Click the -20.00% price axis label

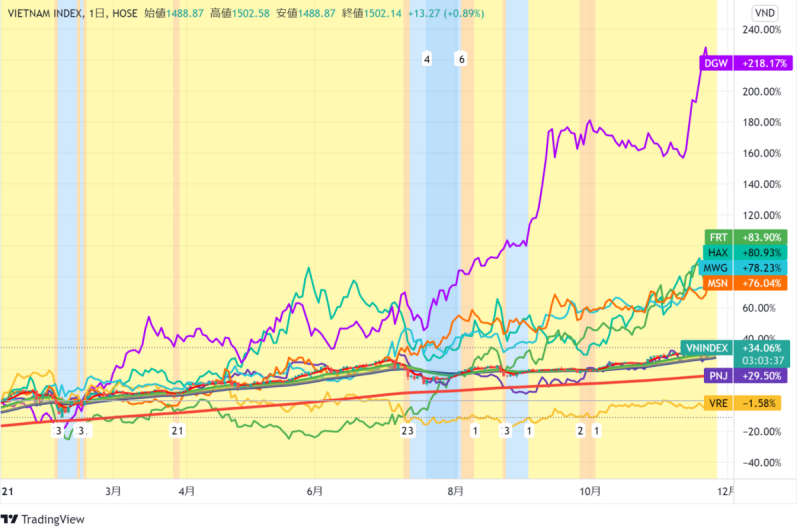[761, 432]
